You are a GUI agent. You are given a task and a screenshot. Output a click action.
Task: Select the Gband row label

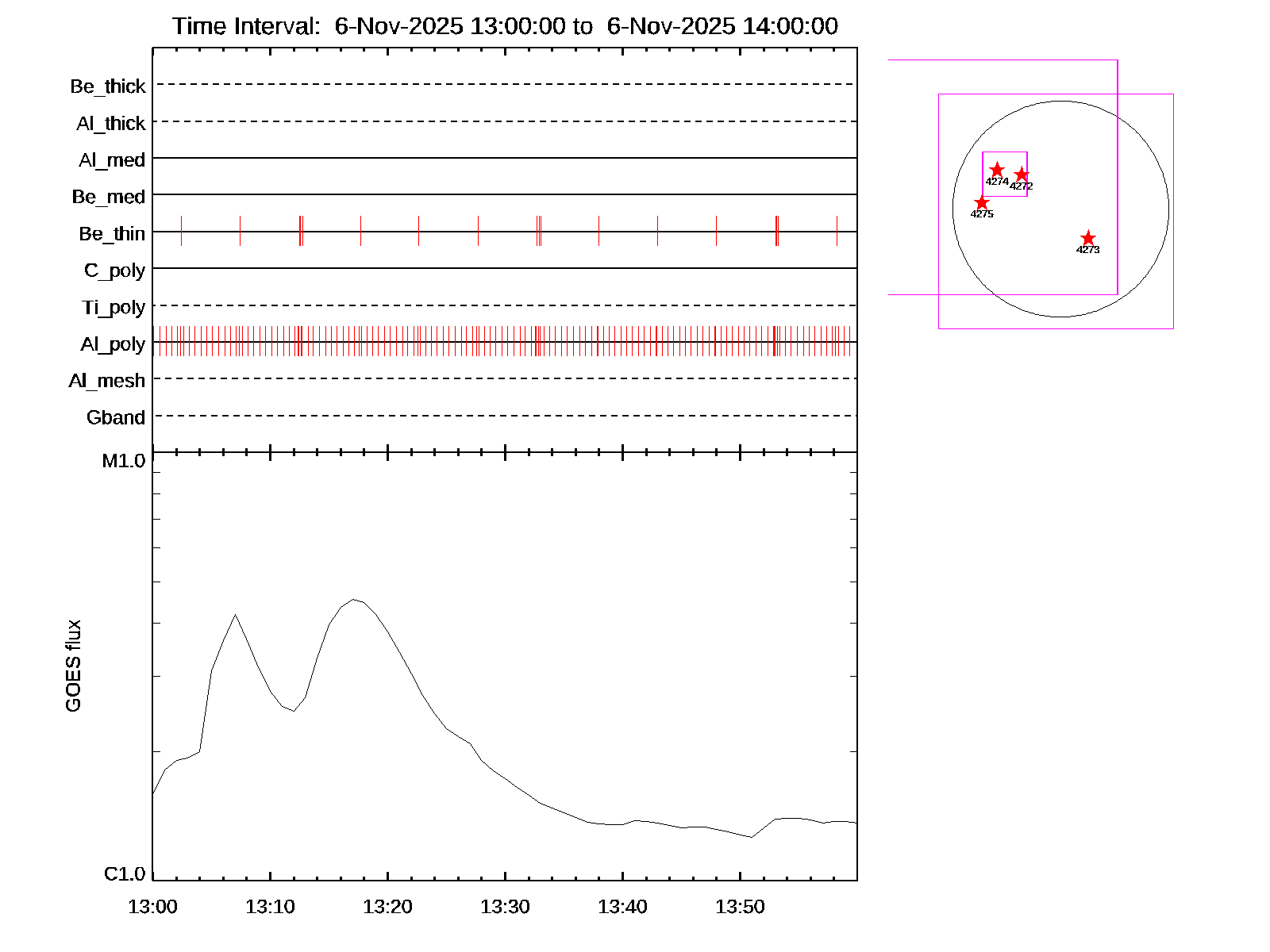[x=116, y=418]
